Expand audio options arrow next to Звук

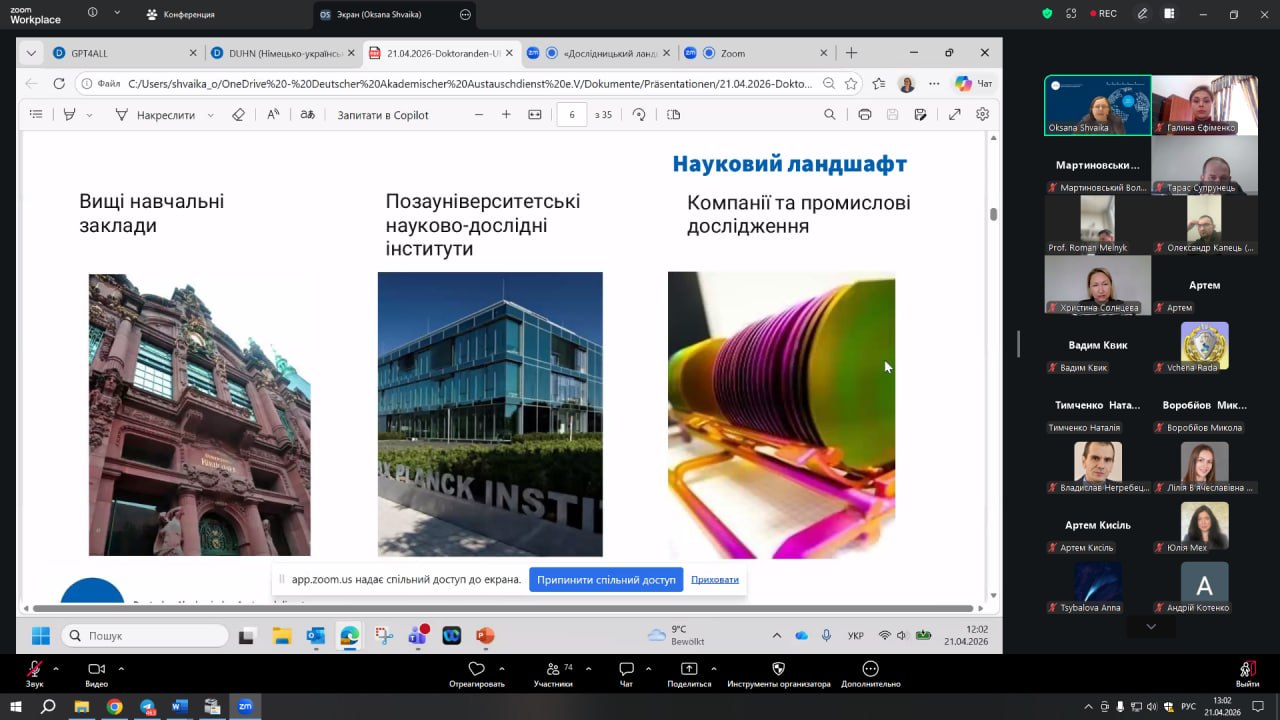(56, 668)
